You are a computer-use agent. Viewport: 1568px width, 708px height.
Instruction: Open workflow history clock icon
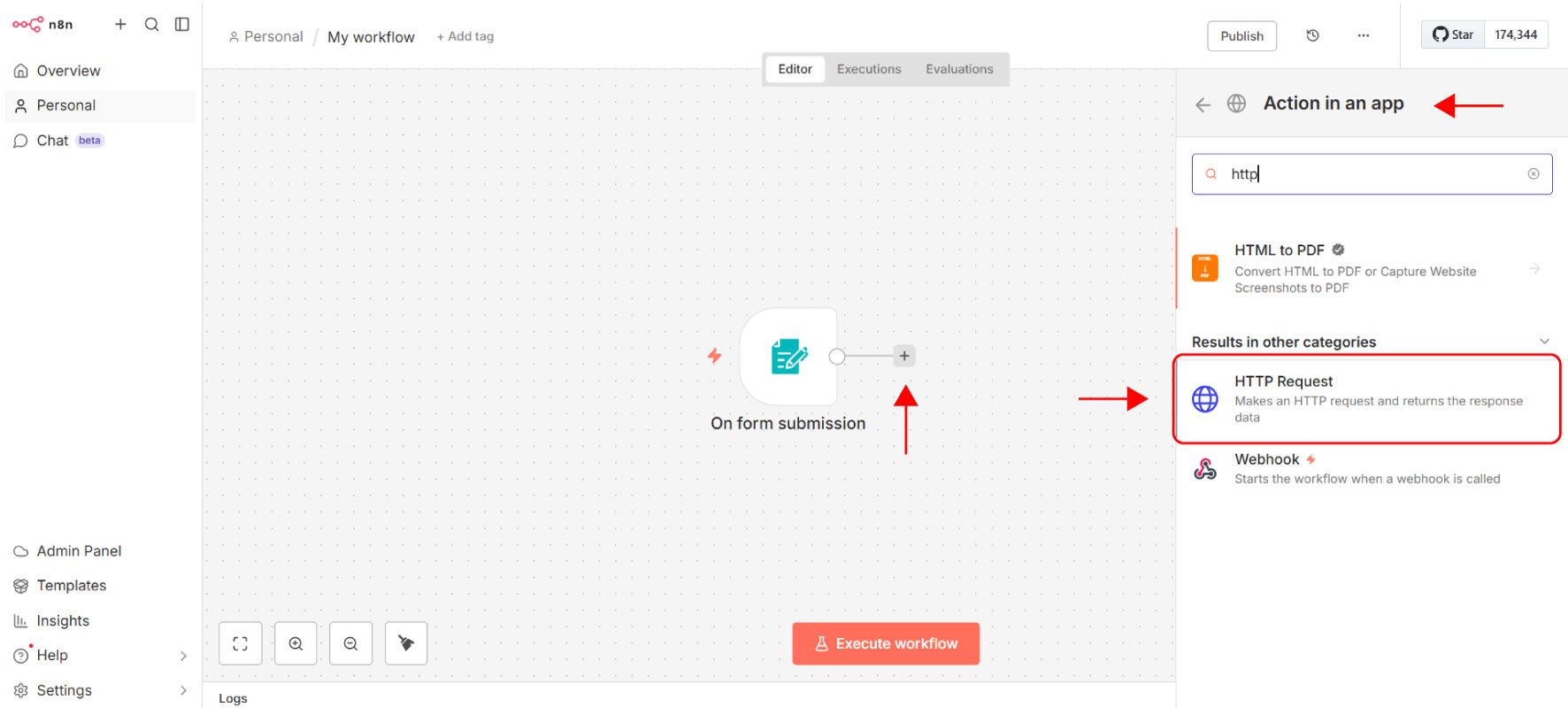pyautogui.click(x=1312, y=35)
